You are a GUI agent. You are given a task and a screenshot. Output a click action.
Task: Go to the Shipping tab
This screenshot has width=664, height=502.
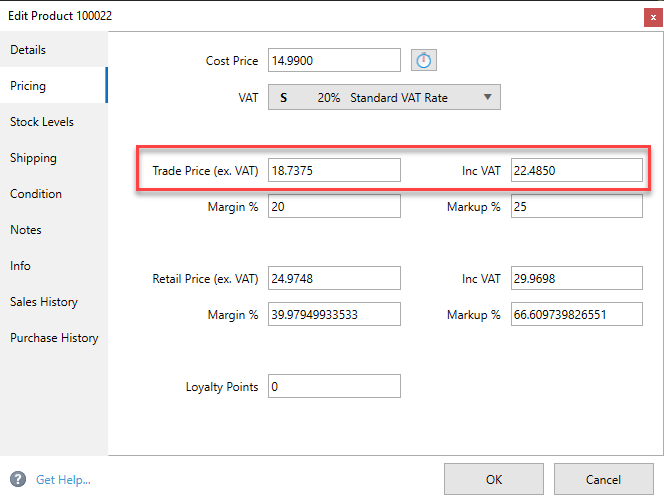coord(33,158)
